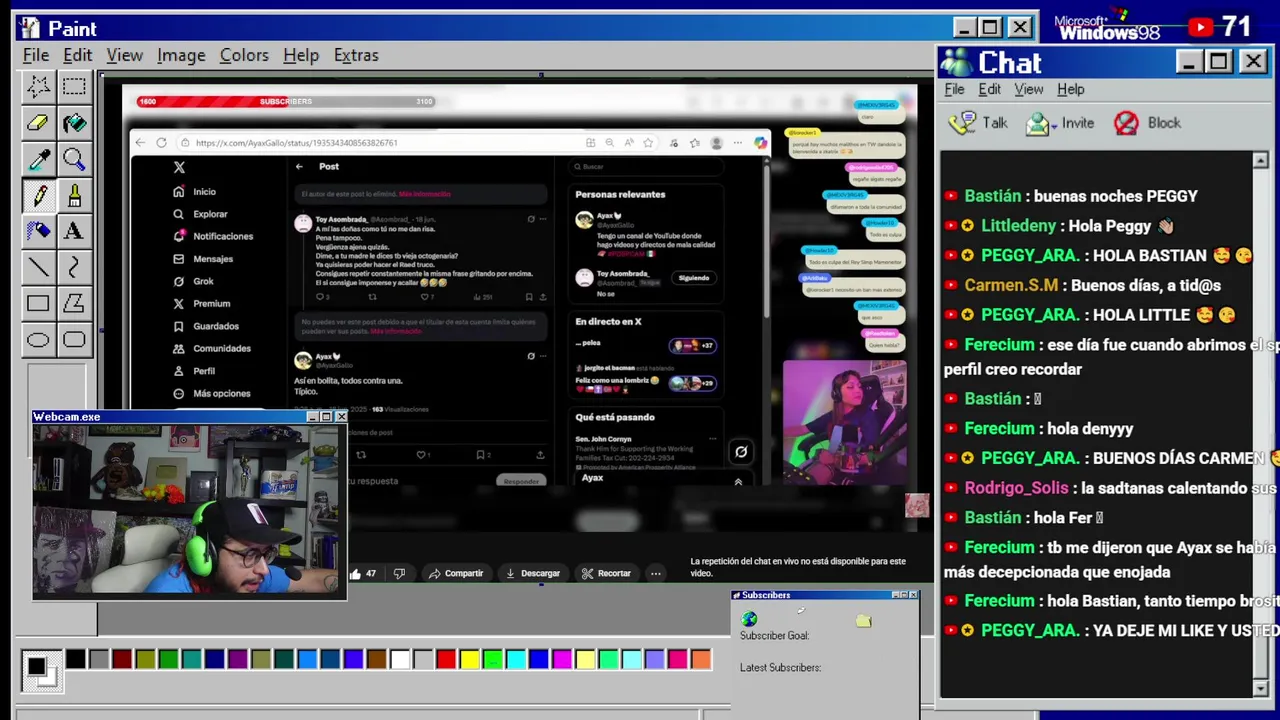Open the Colors menu in Paint
This screenshot has width=1280, height=720.
[x=244, y=55]
